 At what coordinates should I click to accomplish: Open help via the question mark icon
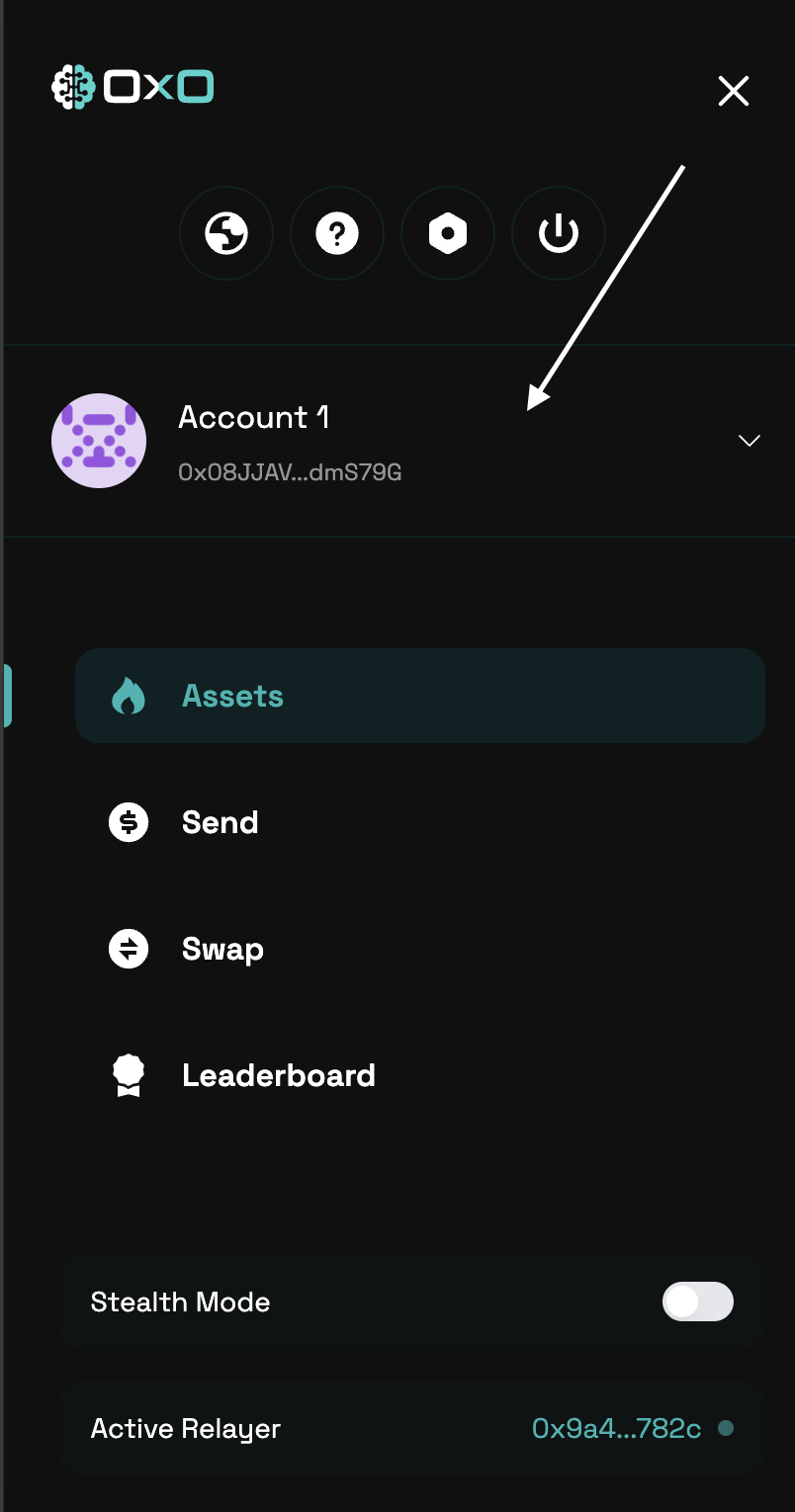337,233
